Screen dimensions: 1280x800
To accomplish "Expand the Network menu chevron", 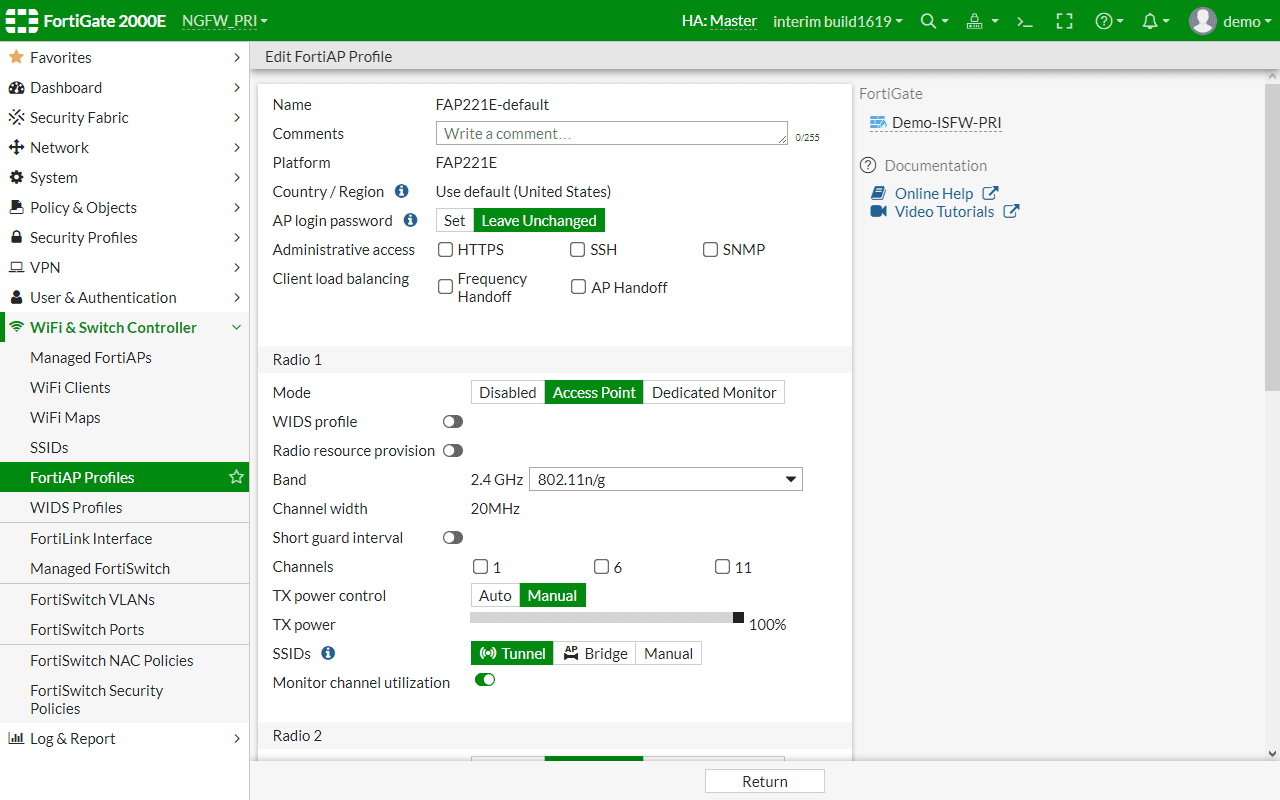I will coord(237,147).
